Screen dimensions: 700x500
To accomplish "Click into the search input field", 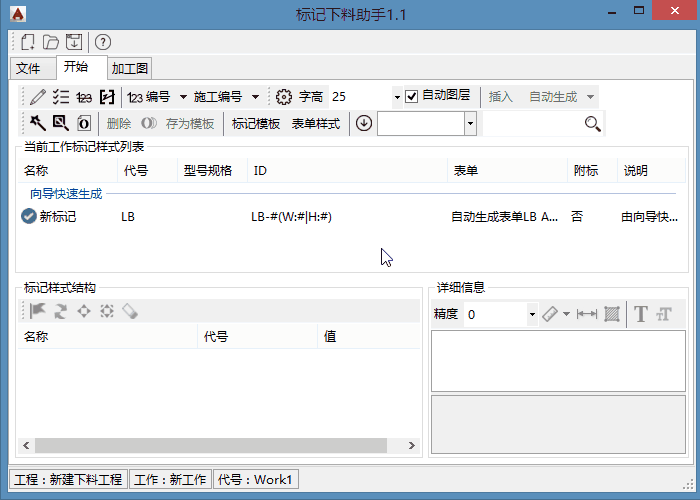I will click(533, 124).
